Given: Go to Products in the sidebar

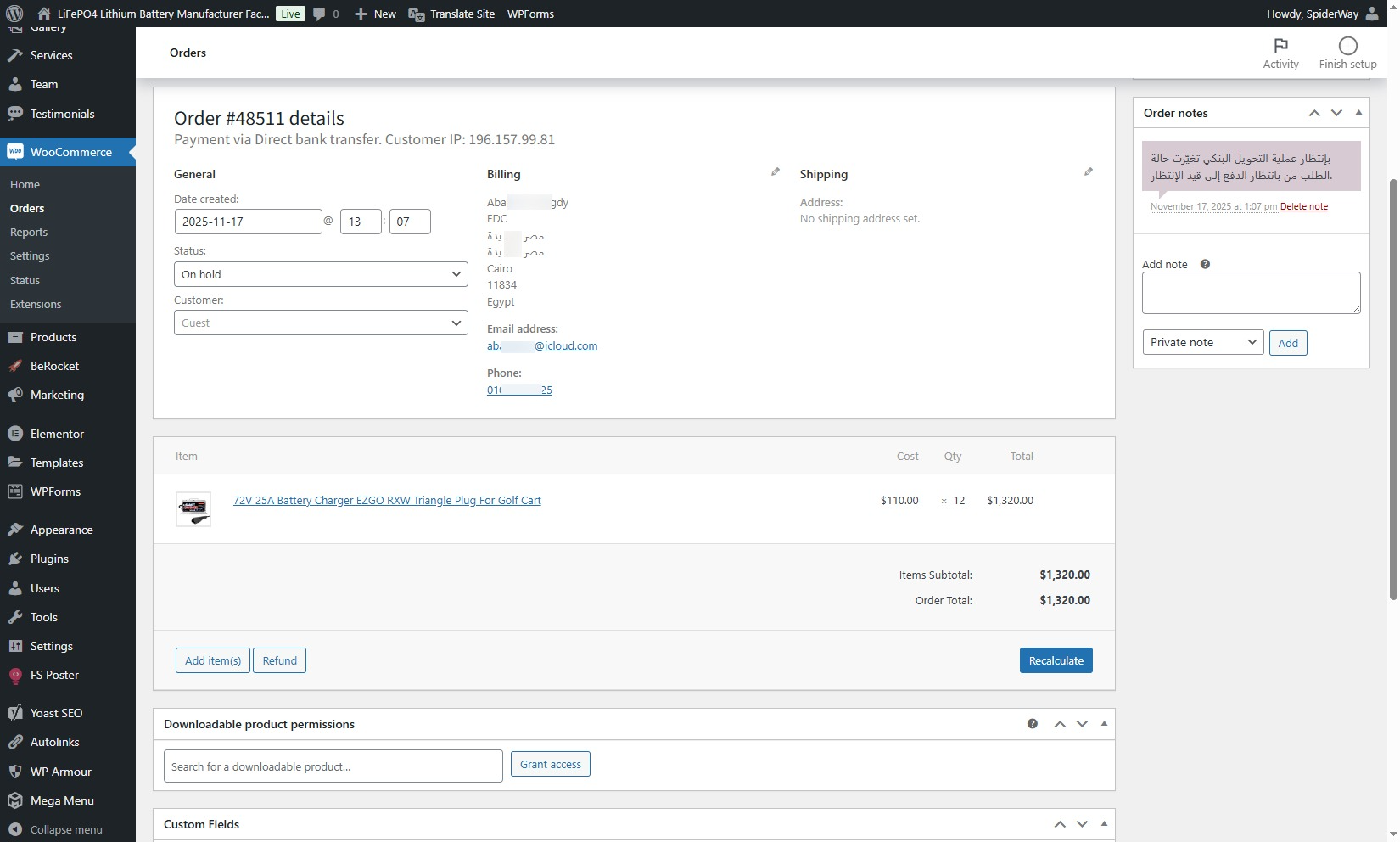Looking at the screenshot, I should tap(53, 337).
